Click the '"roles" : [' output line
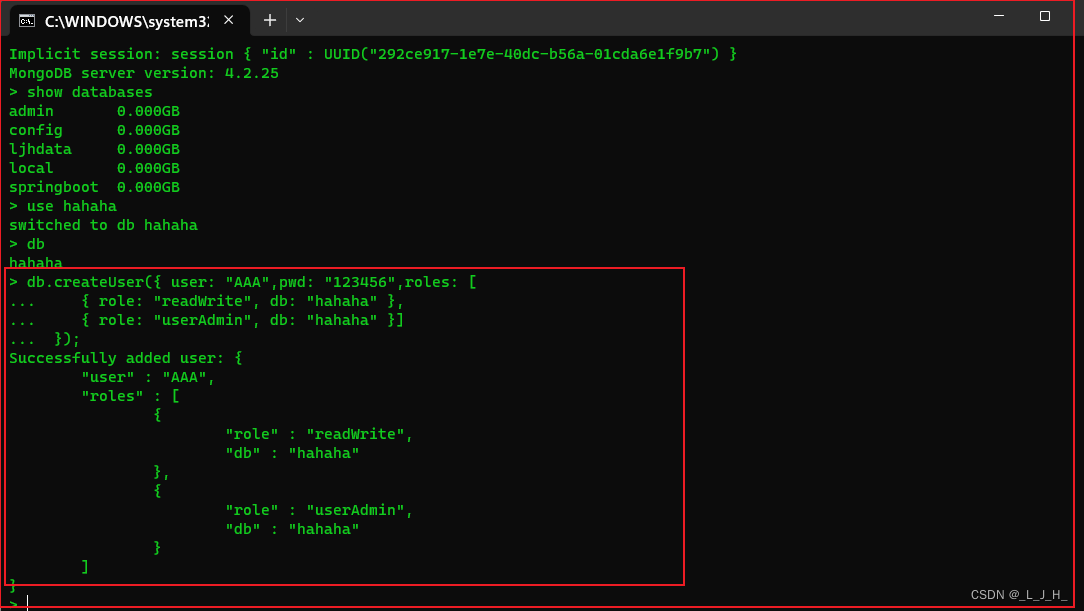This screenshot has height=611, width=1084. [131, 396]
